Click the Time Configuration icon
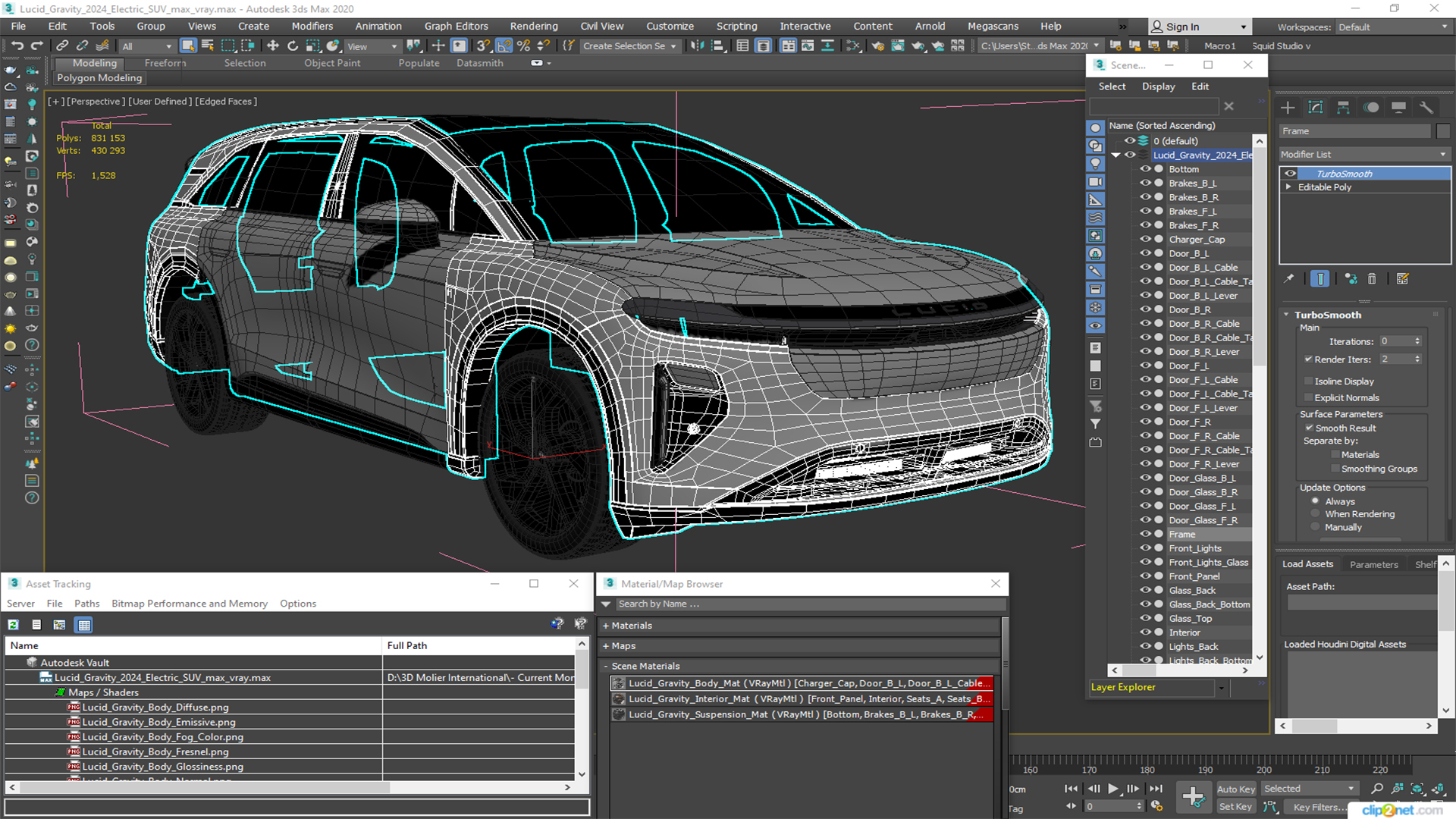This screenshot has height=819, width=1456. tap(1156, 806)
